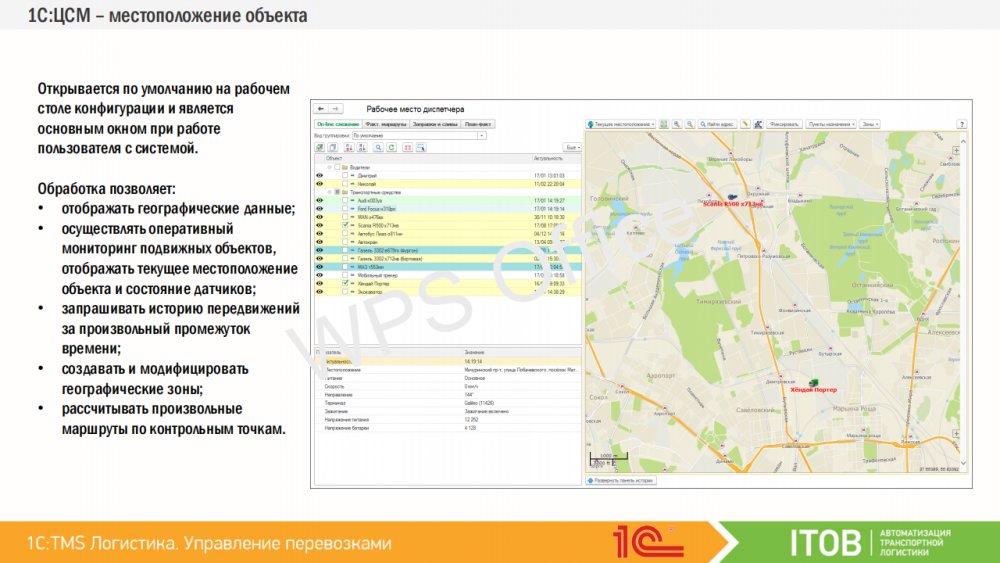
Task: Click the magnifier search icon above object list
Action: (377, 147)
